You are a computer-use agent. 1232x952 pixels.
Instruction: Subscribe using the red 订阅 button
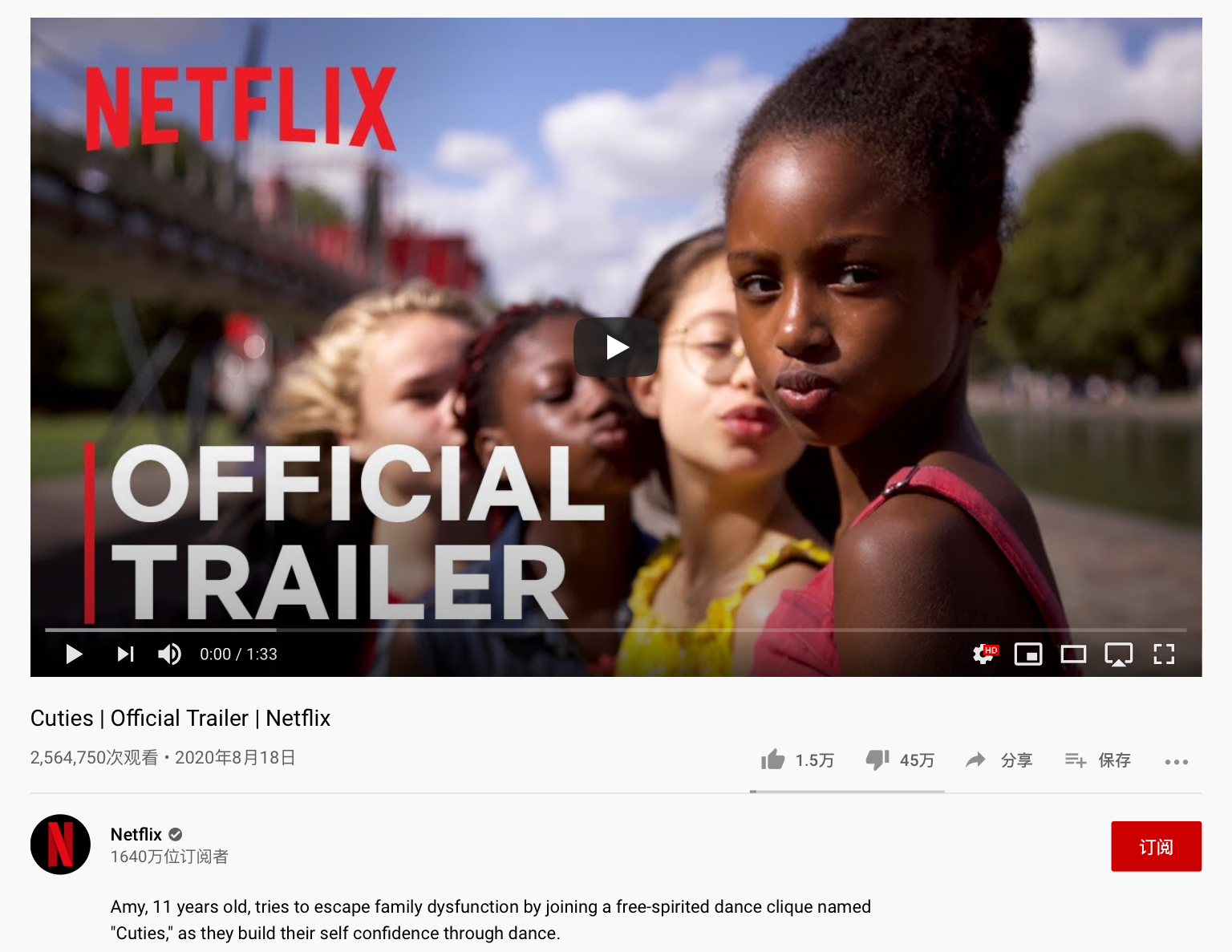pos(1156,846)
